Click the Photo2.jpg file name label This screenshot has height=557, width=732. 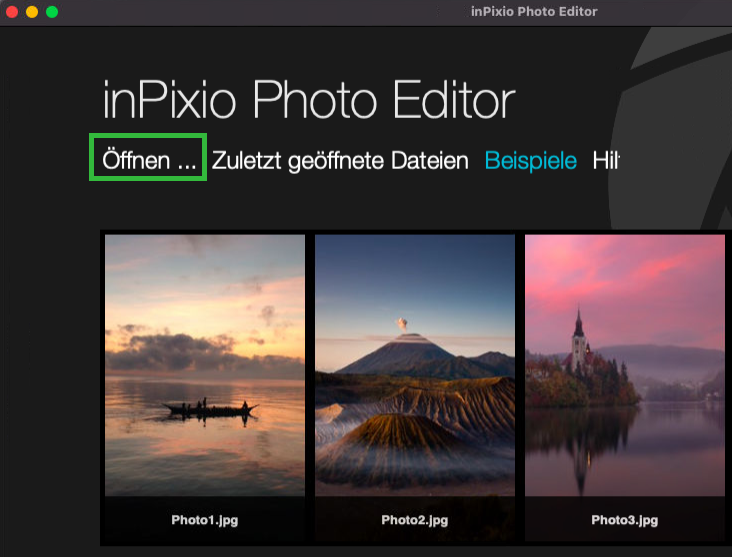click(415, 520)
